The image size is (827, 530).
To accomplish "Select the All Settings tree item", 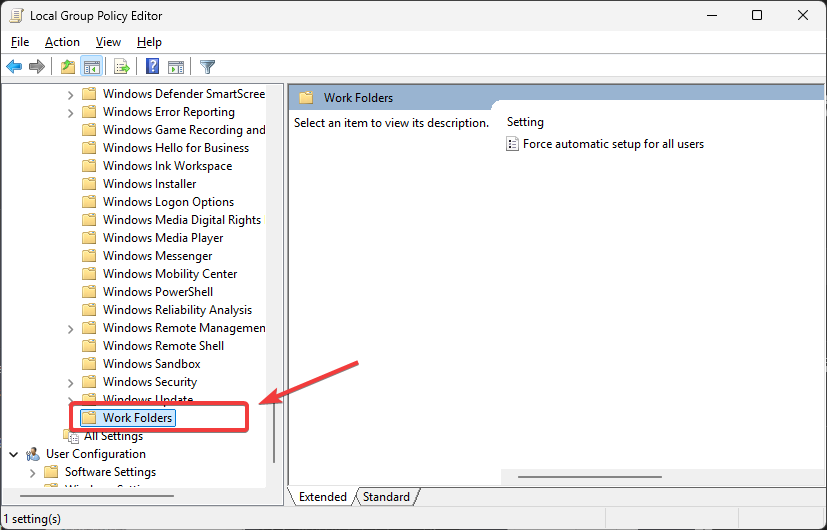I will tap(113, 436).
